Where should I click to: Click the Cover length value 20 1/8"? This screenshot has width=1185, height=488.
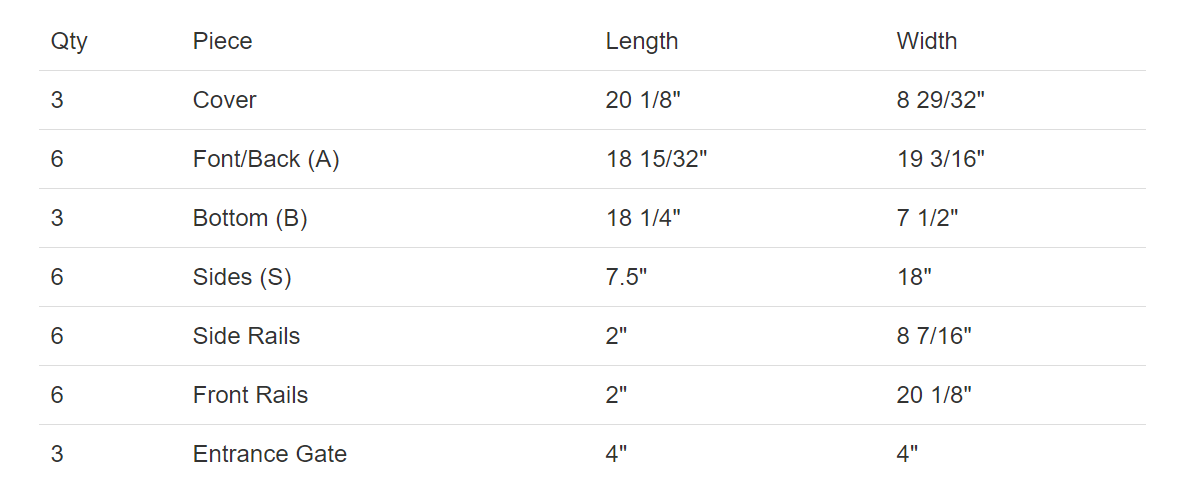(x=643, y=100)
